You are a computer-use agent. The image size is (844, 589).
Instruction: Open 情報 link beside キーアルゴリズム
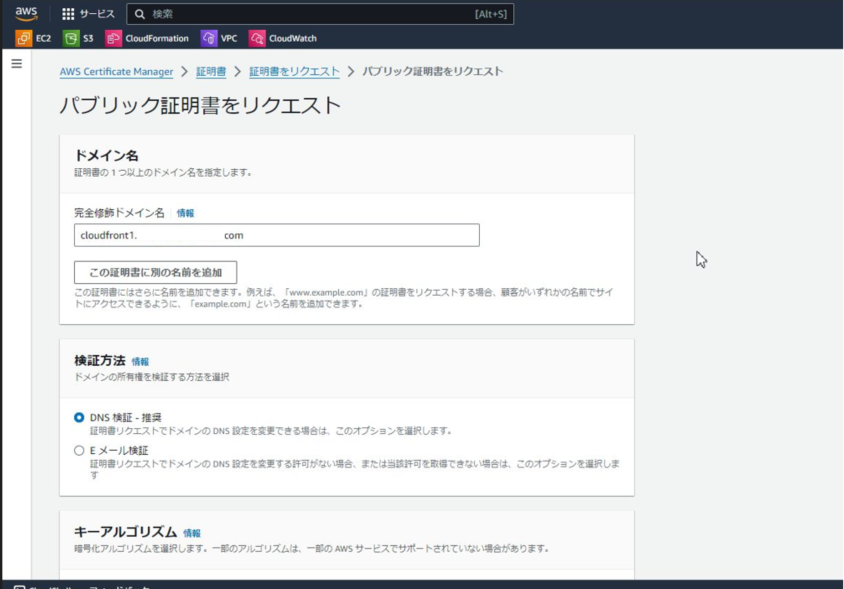click(x=192, y=533)
